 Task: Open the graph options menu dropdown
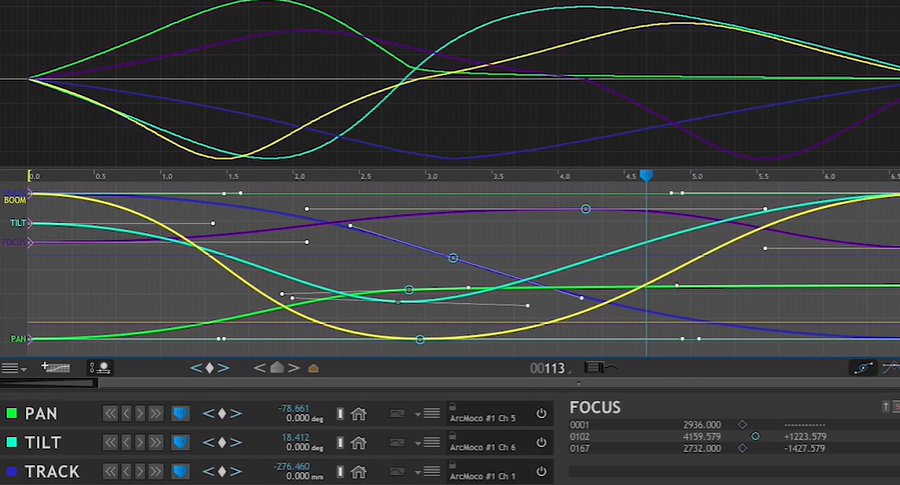click(x=13, y=368)
